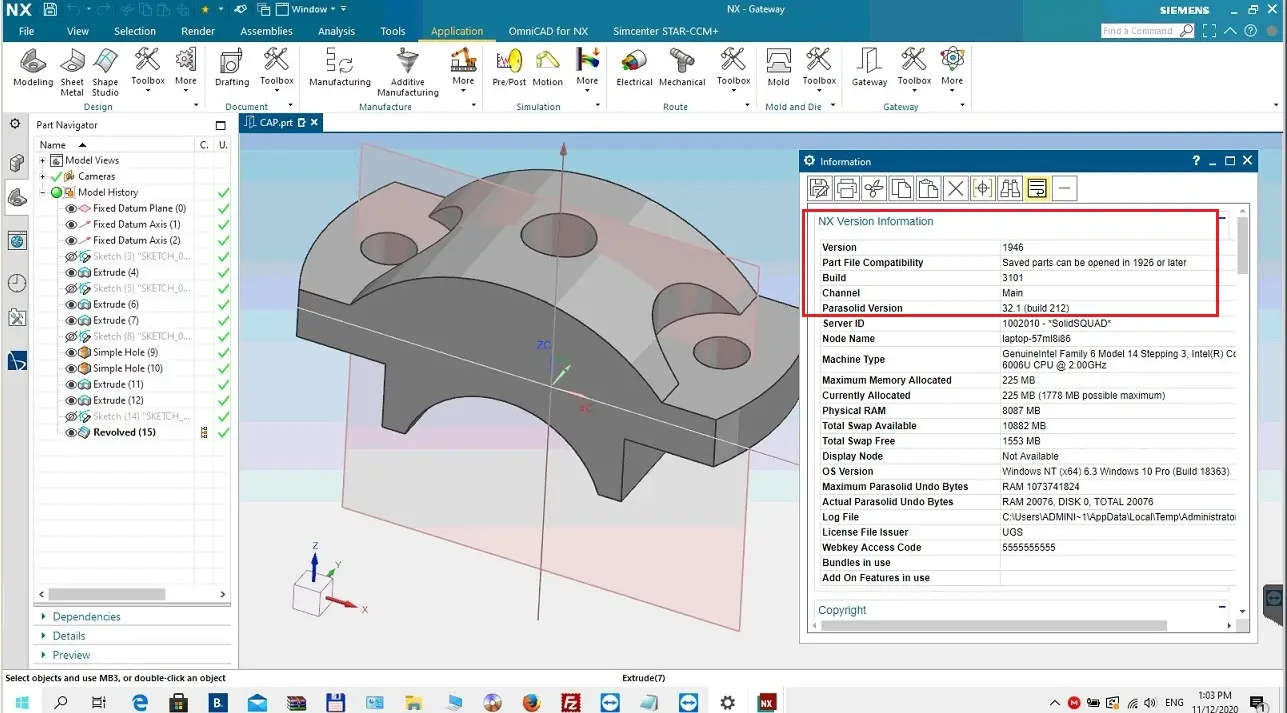The height and width of the screenshot is (713, 1287).
Task: Click the Delete X icon in Information window
Action: tap(955, 188)
